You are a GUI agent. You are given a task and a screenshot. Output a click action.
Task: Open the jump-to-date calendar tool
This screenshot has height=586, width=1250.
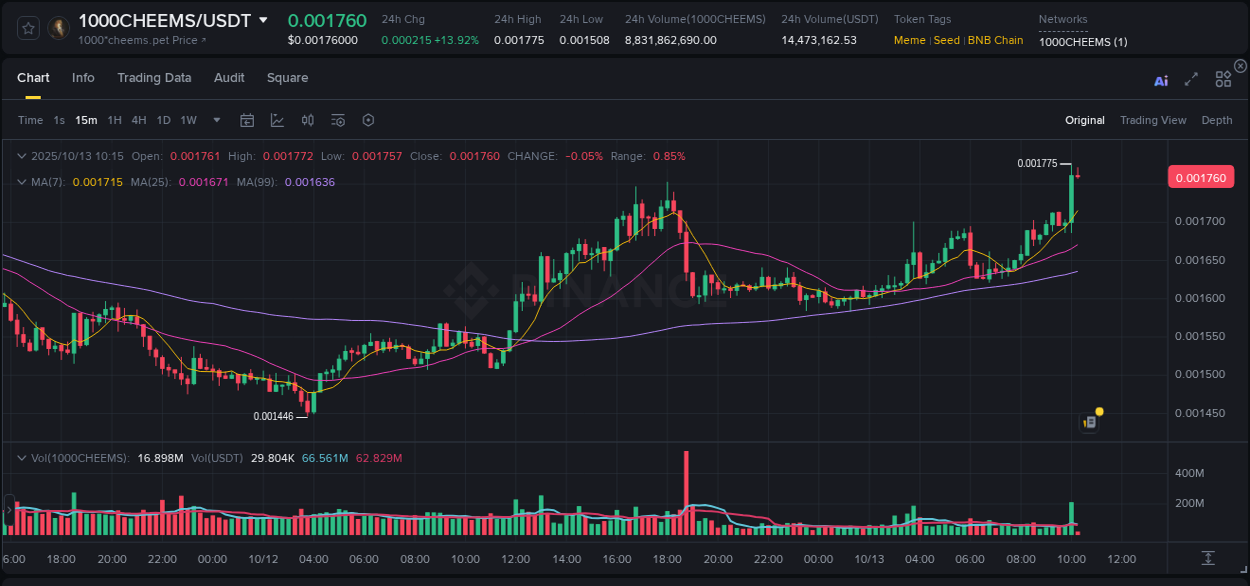tap(247, 120)
